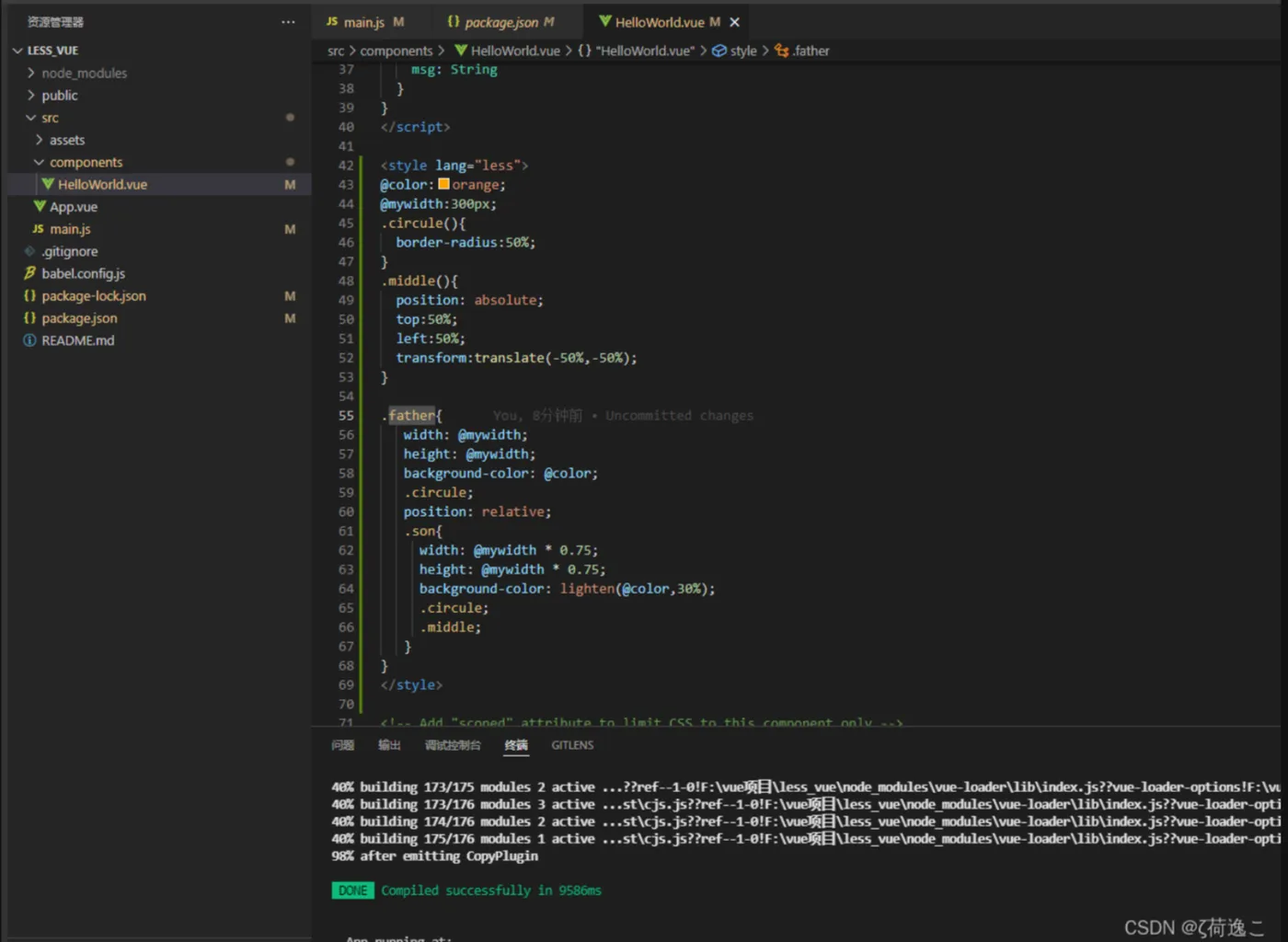Click the <style lang="less"> tag
This screenshot has height=942, width=1288.
click(454, 166)
